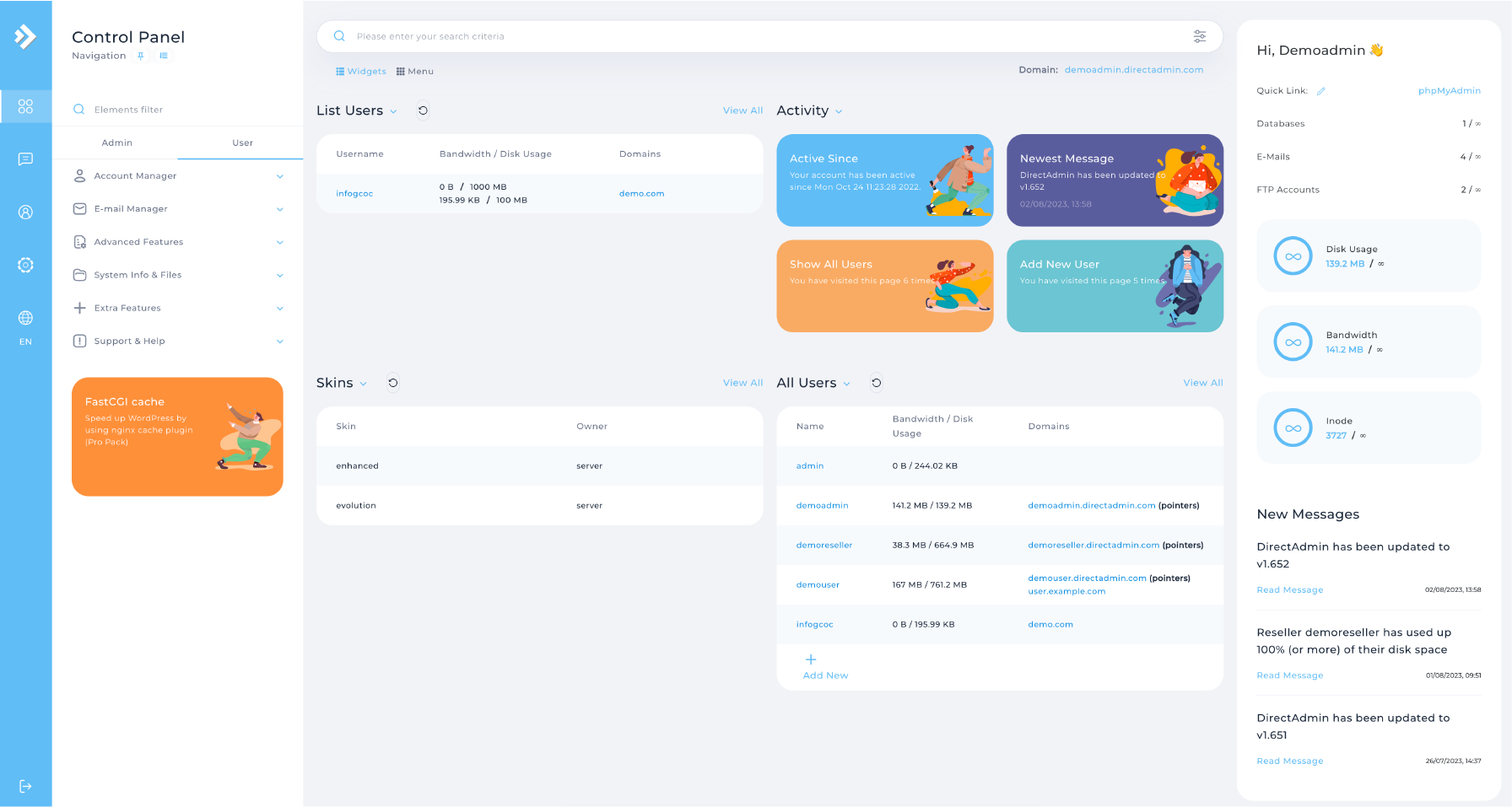Switch to Widgets view
Screen dimensions: 1512x807
pos(360,72)
